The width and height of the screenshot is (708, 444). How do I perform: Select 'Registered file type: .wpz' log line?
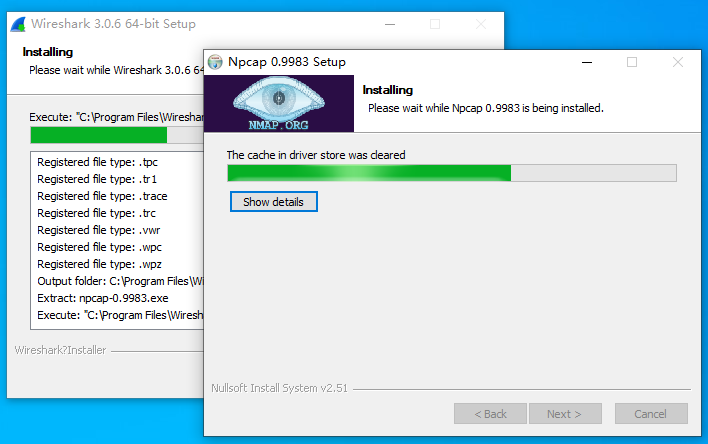coord(99,264)
